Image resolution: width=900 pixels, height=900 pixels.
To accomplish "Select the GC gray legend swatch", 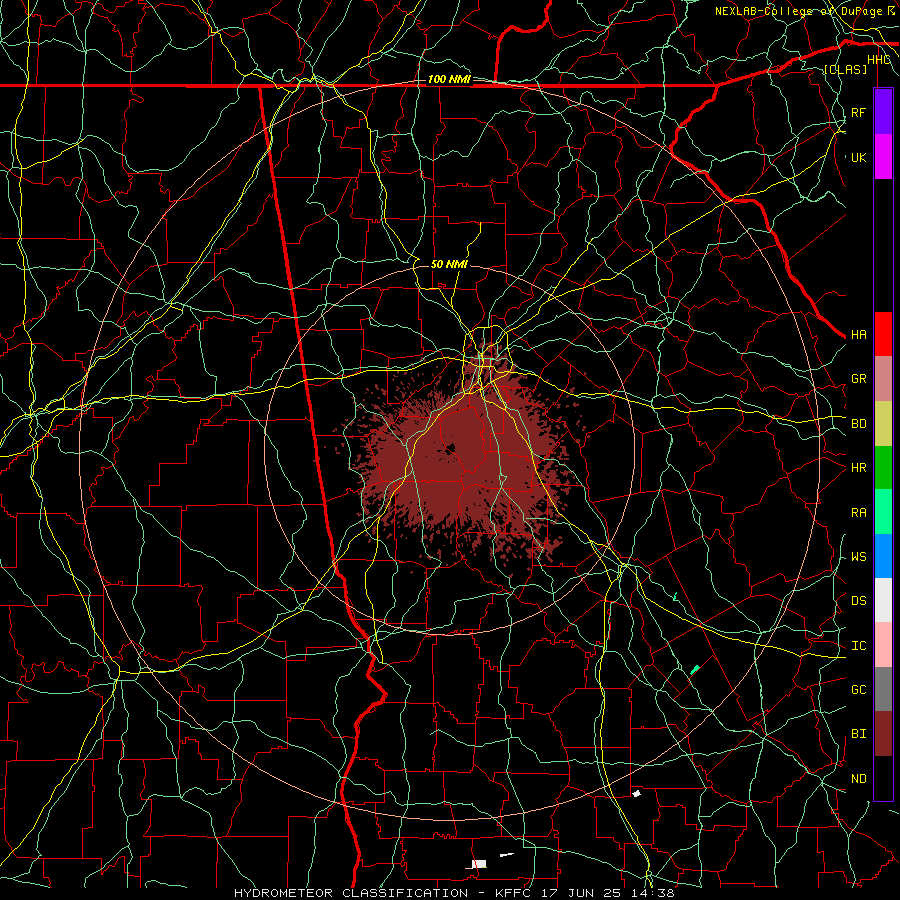I will 883,689.
